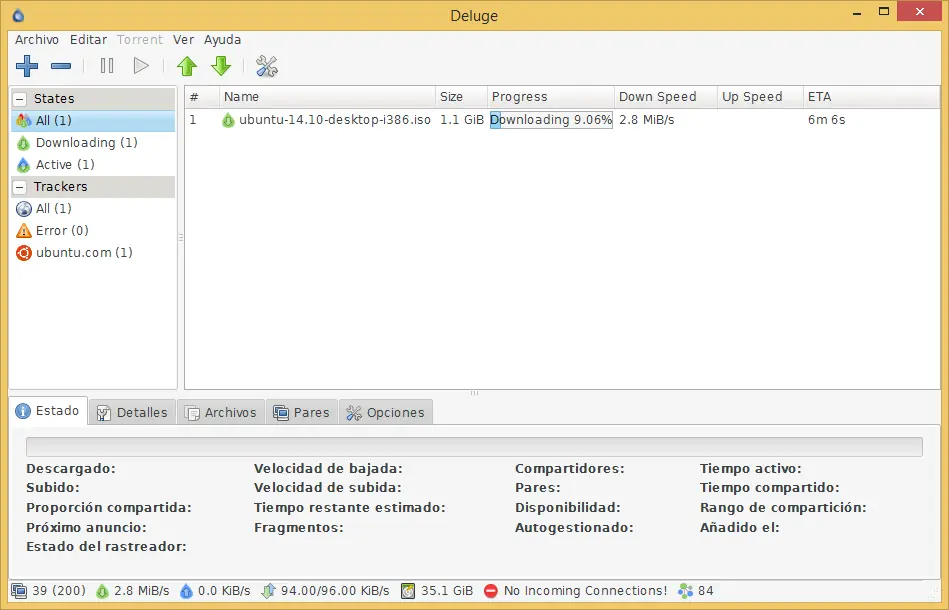Click the row number 1 cell
Image resolution: width=949 pixels, height=610 pixels.
[193, 120]
